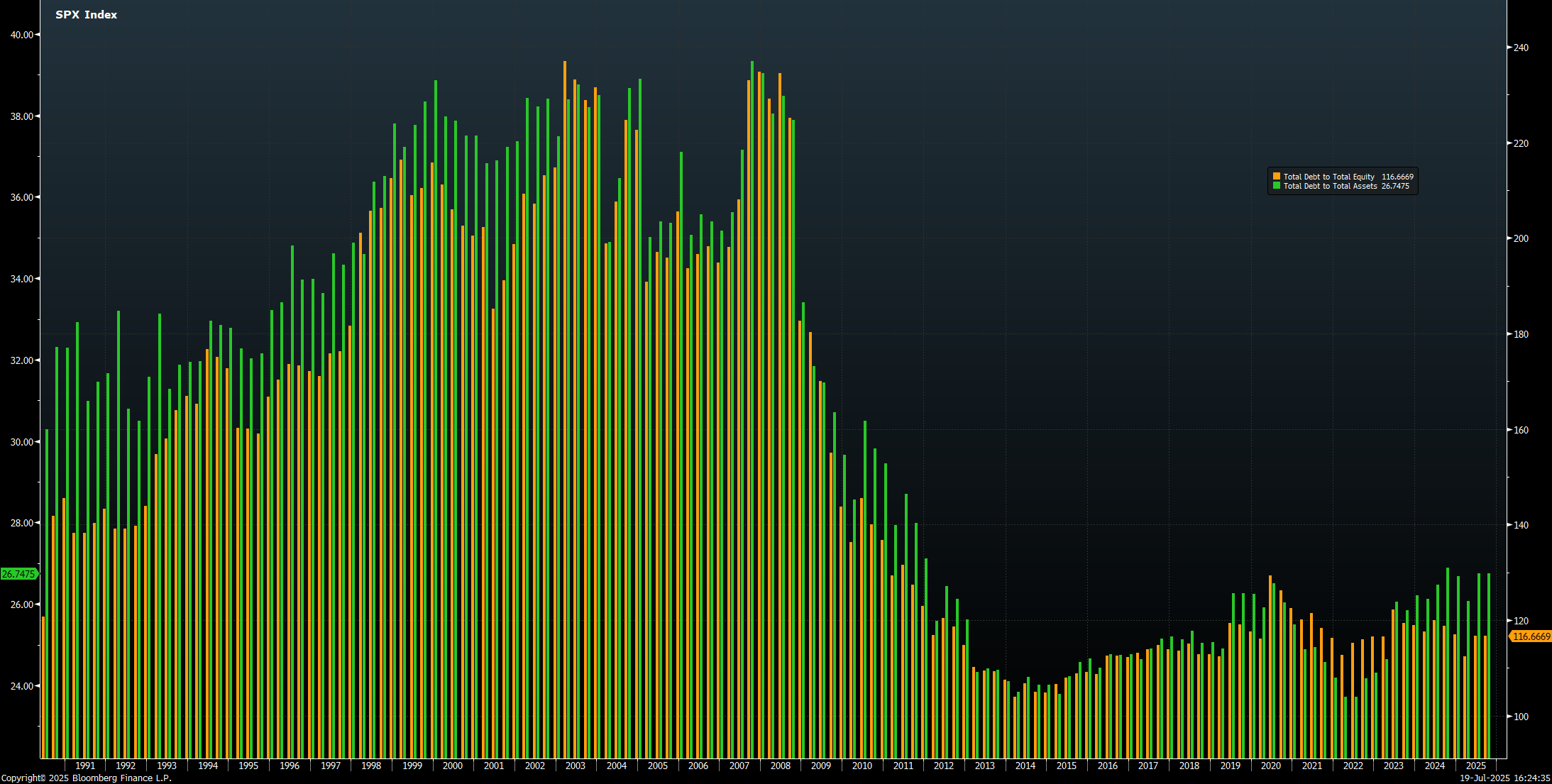The width and height of the screenshot is (1552, 784).
Task: Select the 2008 label on the time axis
Action: point(780,766)
